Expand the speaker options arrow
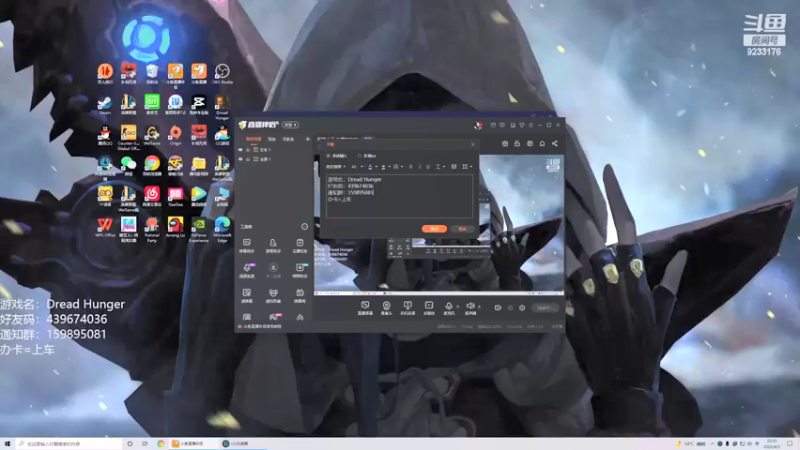800x450 pixels. (479, 307)
